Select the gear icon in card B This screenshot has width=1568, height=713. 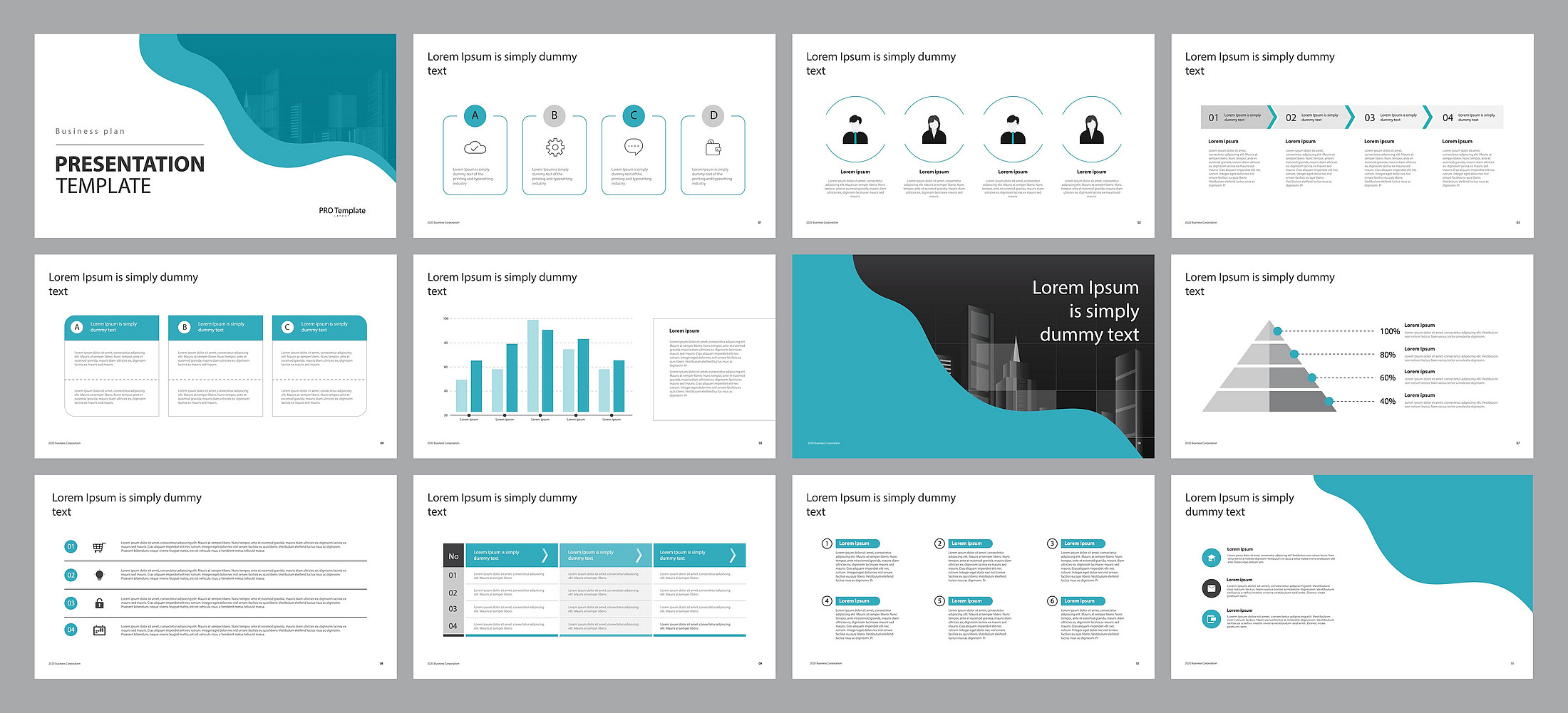pos(555,147)
